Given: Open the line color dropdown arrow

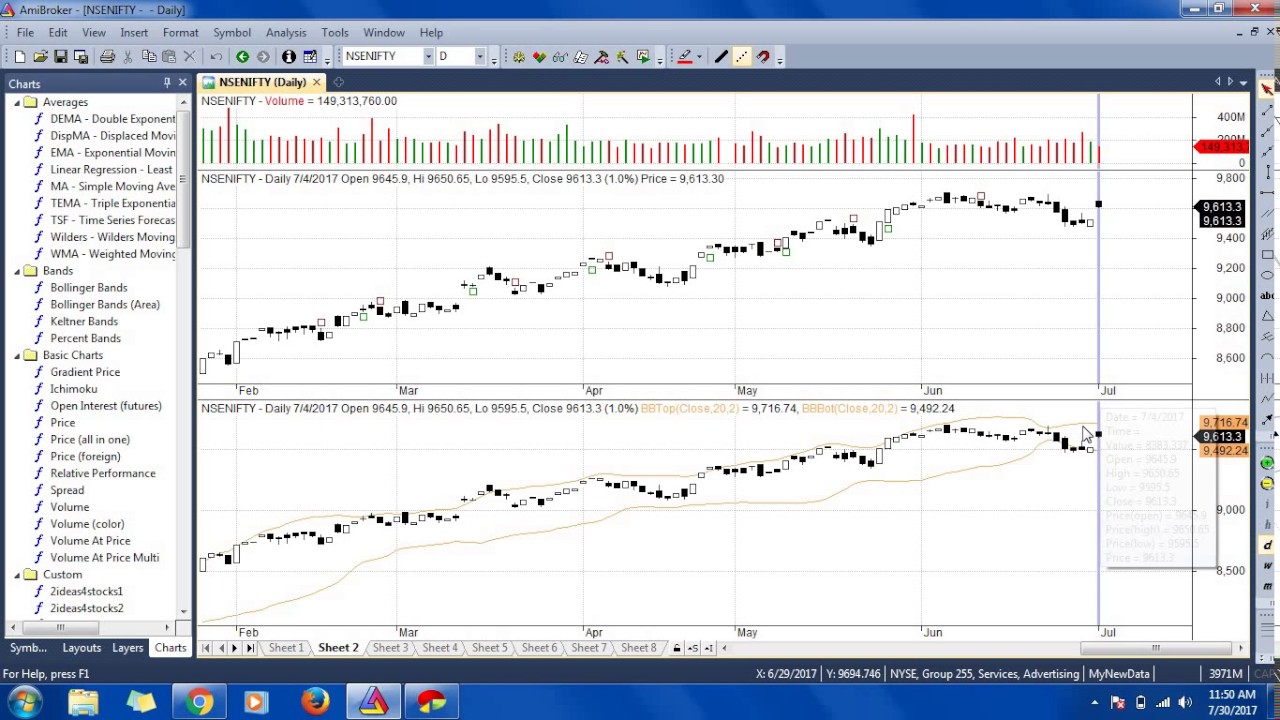Looking at the screenshot, I should pyautogui.click(x=700, y=57).
